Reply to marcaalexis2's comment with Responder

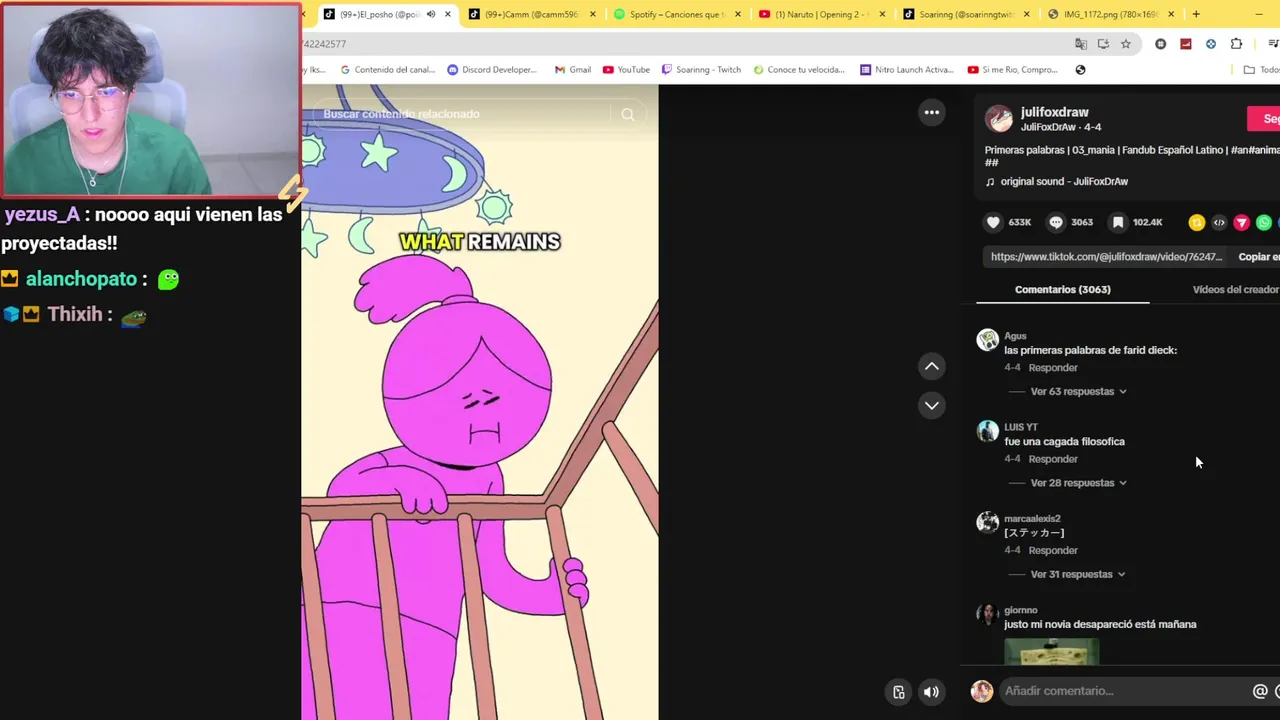click(x=1053, y=551)
